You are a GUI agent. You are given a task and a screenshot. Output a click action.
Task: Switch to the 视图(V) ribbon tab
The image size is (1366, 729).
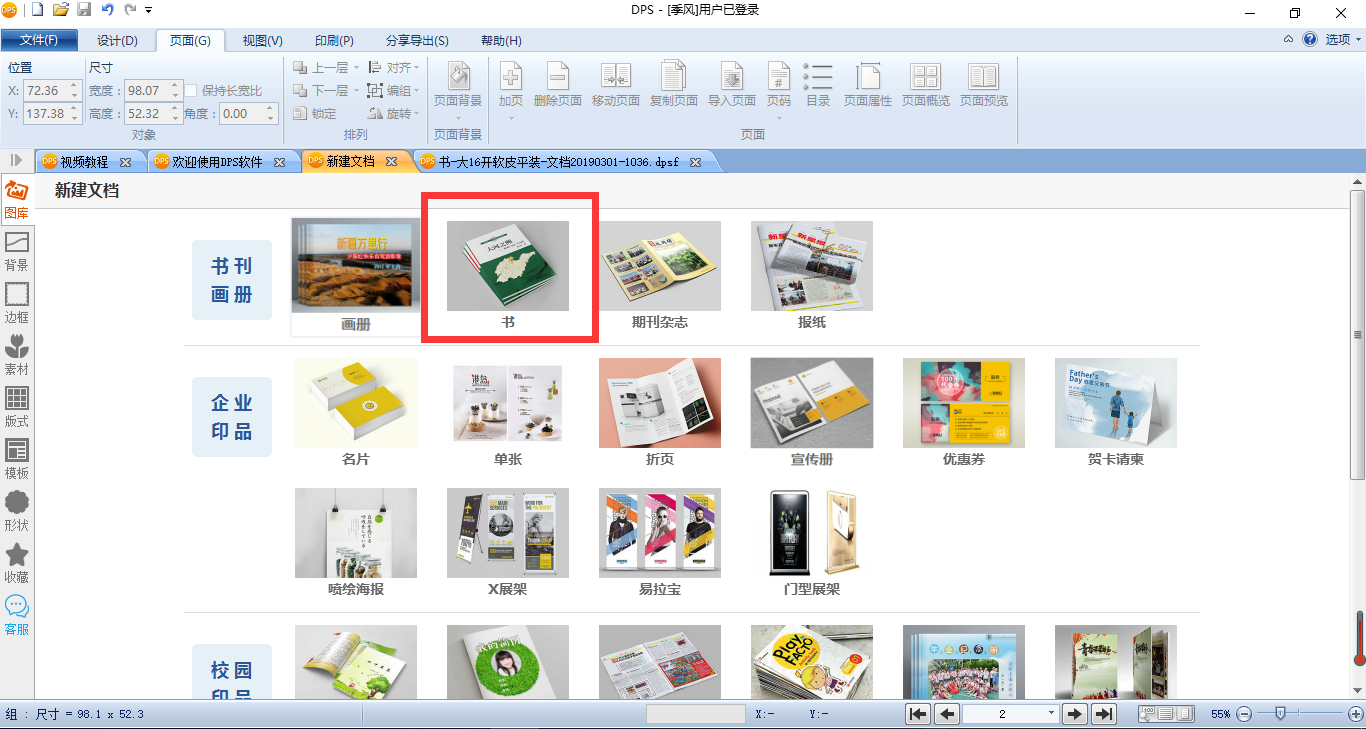coord(263,41)
